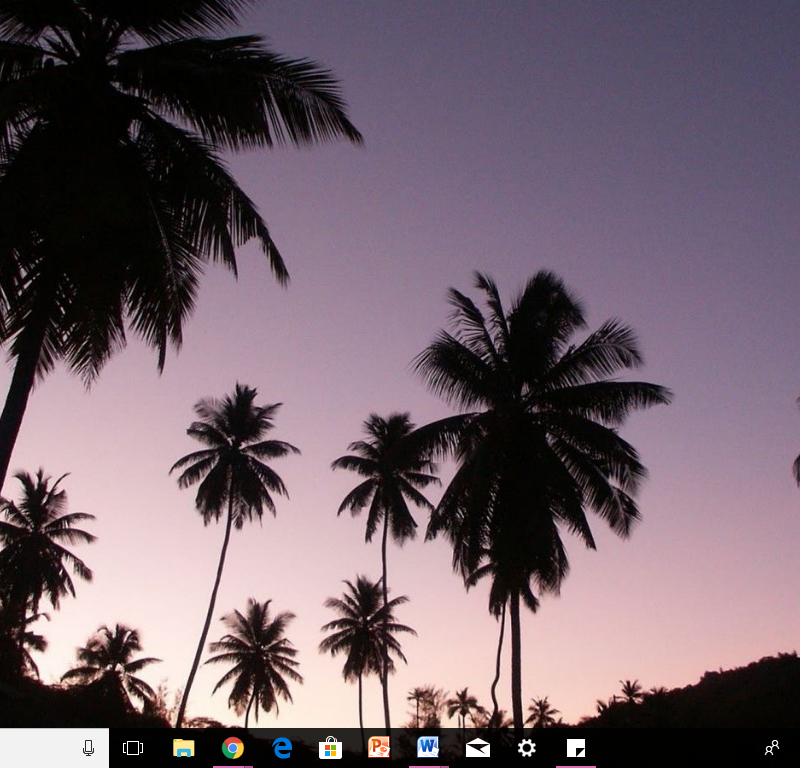The height and width of the screenshot is (768, 800).
Task: Open Windows Settings gear icon
Action: coord(527,748)
